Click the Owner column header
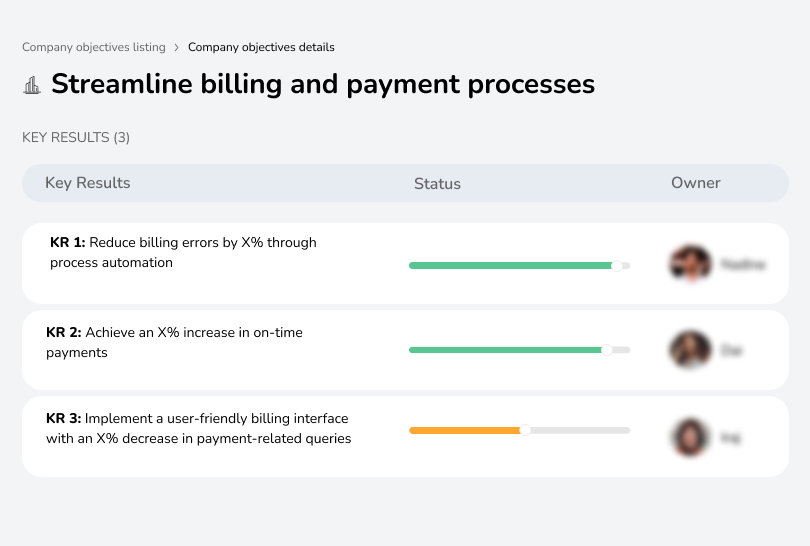 pos(695,183)
